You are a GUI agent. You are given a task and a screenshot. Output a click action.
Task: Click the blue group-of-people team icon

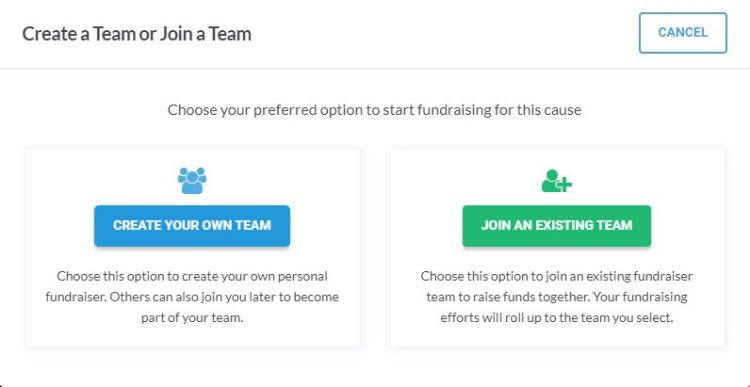tap(192, 180)
